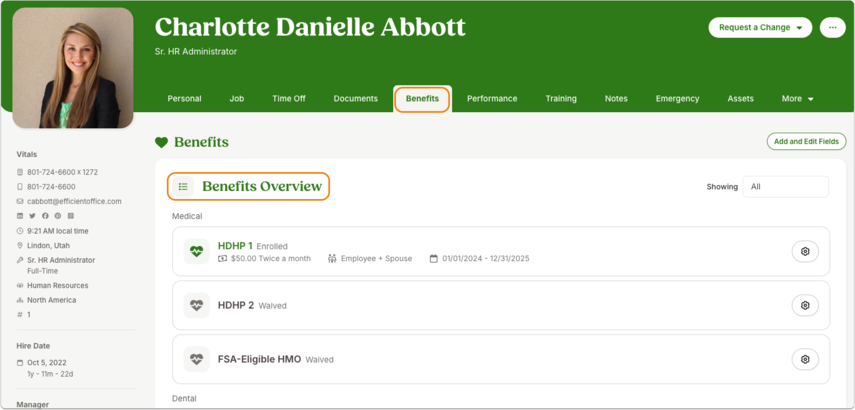This screenshot has height=410, width=855.
Task: Open the Time Off tab
Action: coord(289,99)
